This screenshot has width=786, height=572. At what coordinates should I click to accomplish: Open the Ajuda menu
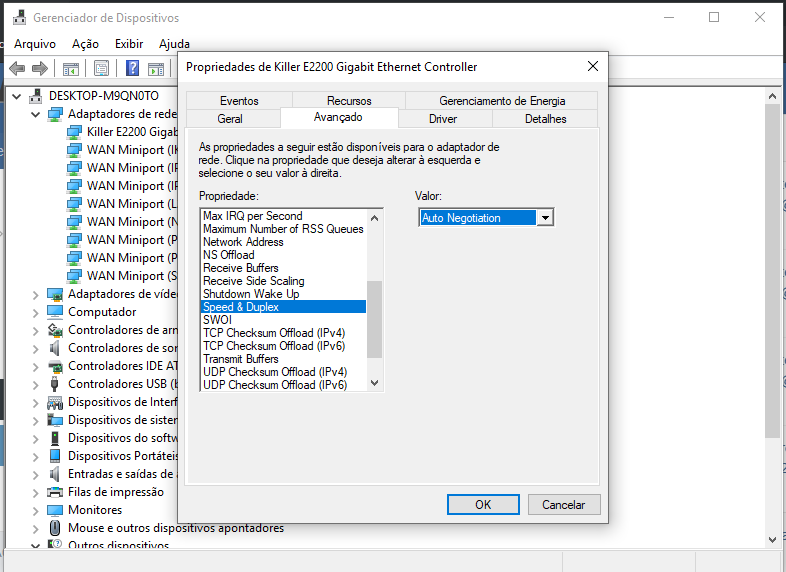point(174,44)
